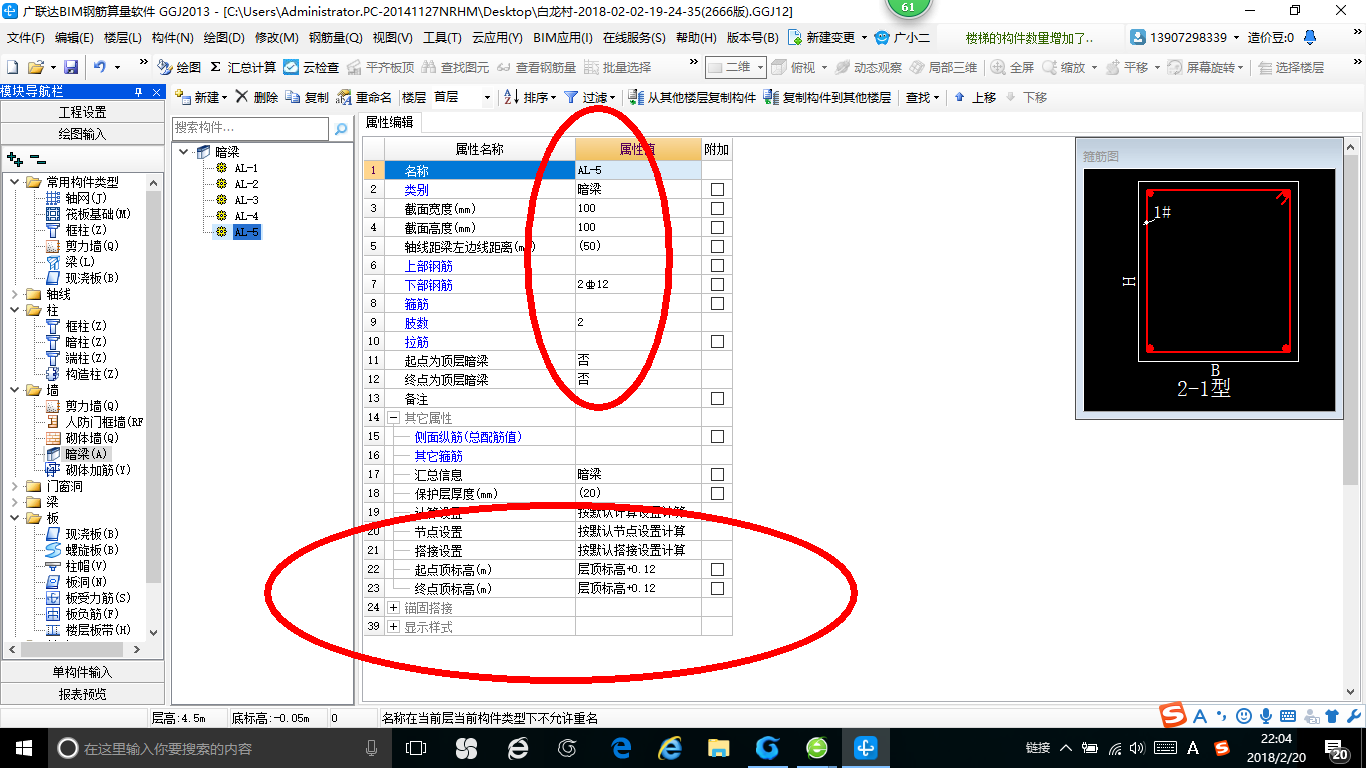
Task: Select AL-1 in the component list
Action: (237, 168)
